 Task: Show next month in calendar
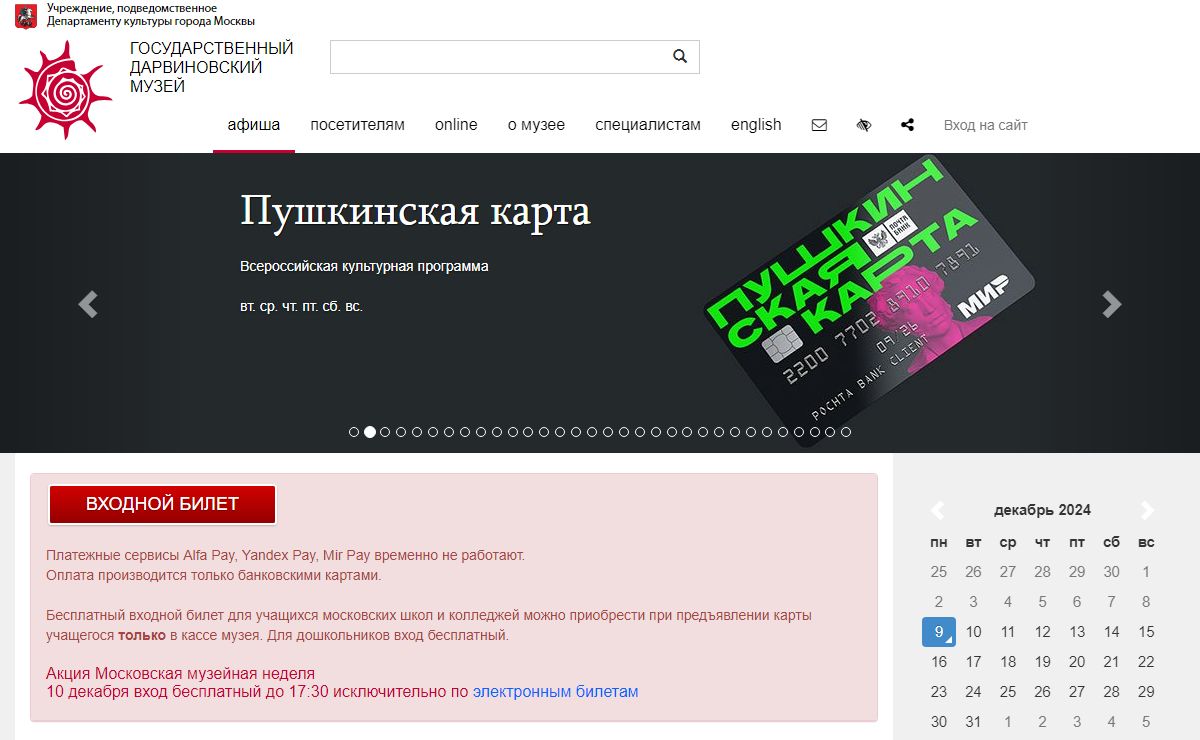(x=1147, y=510)
